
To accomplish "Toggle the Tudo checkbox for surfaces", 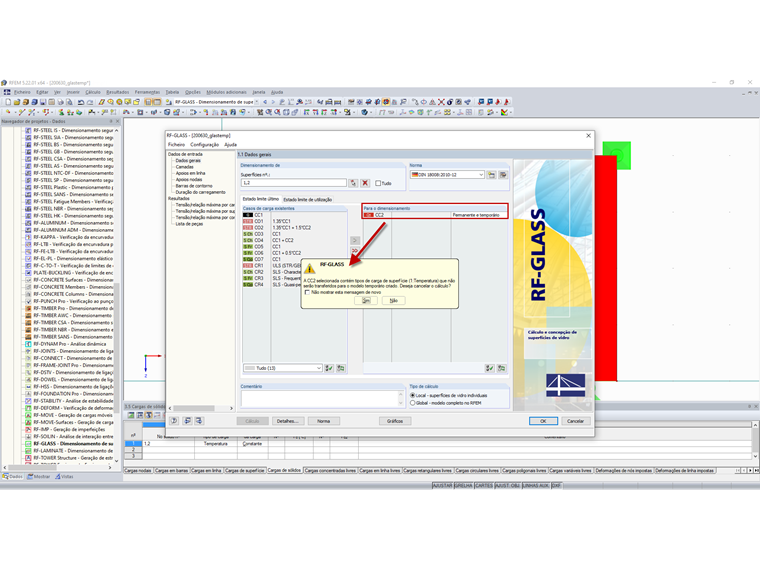I will point(378,183).
